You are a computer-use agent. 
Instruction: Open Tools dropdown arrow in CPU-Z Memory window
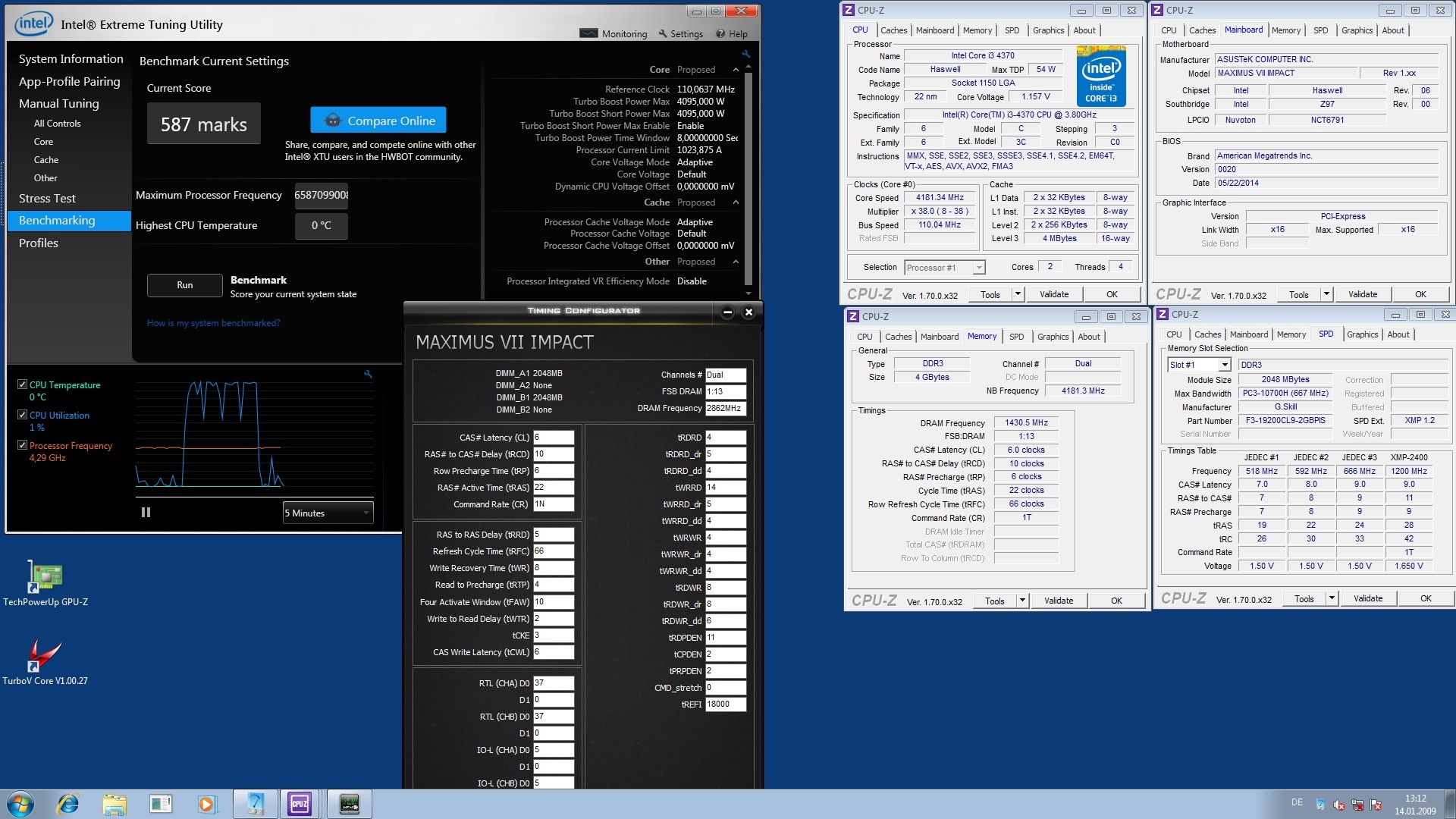click(x=1022, y=601)
